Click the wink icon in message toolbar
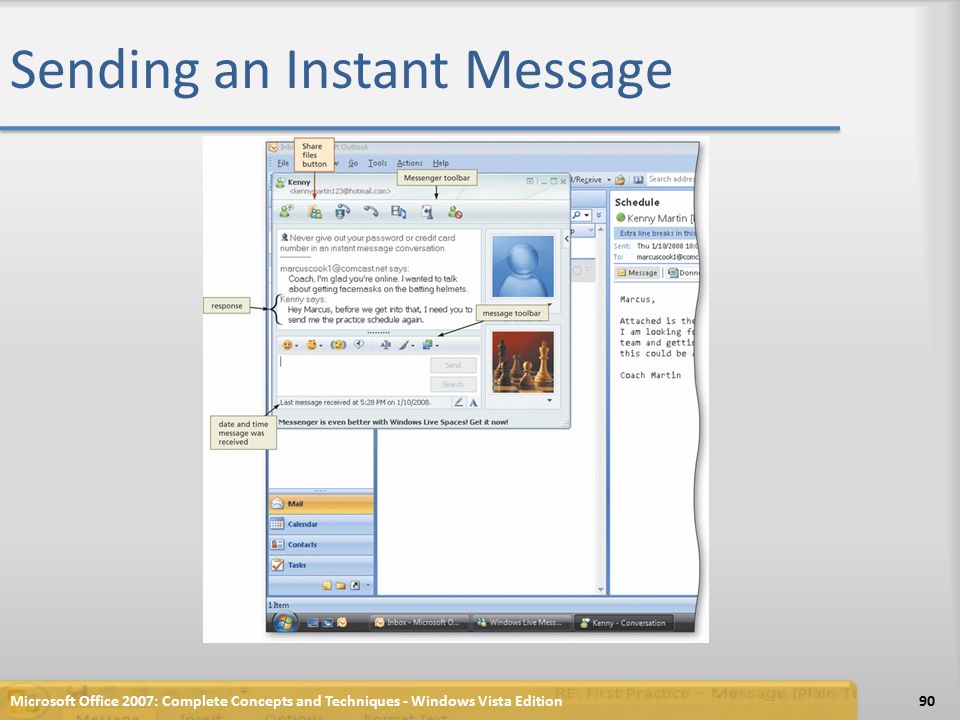Viewport: 960px width, 720px height. pyautogui.click(x=311, y=345)
